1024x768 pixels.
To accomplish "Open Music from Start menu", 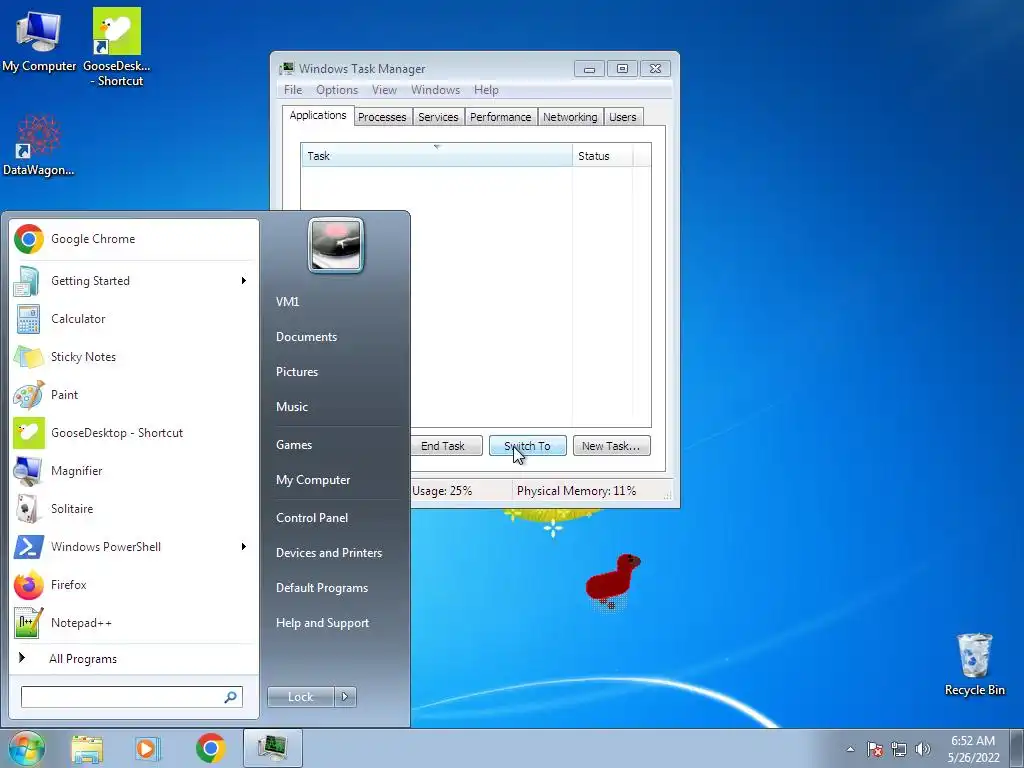I will 291,407.
